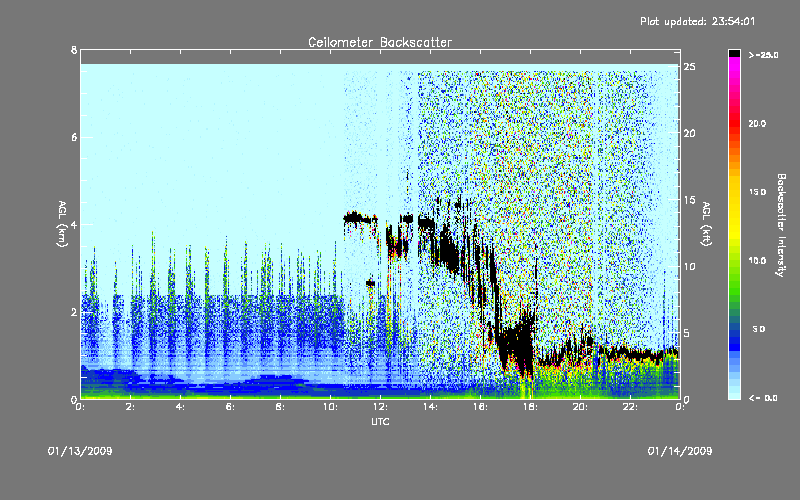Select the '6' tick on km axis
The height and width of the screenshot is (500, 800).
(x=74, y=137)
